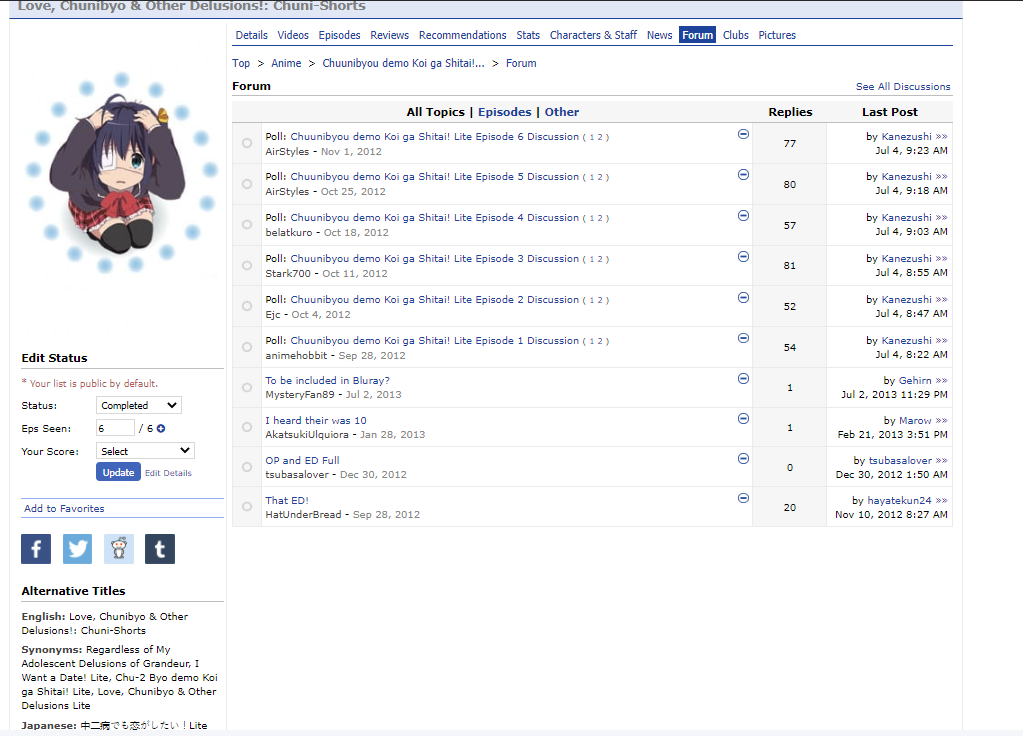Select radio circle for Episode 3 Discussion
Screen dimensions: 1023x736
[x=247, y=266]
